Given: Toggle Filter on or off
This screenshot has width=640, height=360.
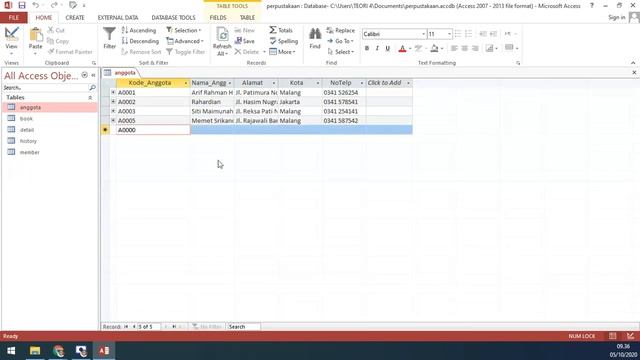Looking at the screenshot, I should 186,52.
